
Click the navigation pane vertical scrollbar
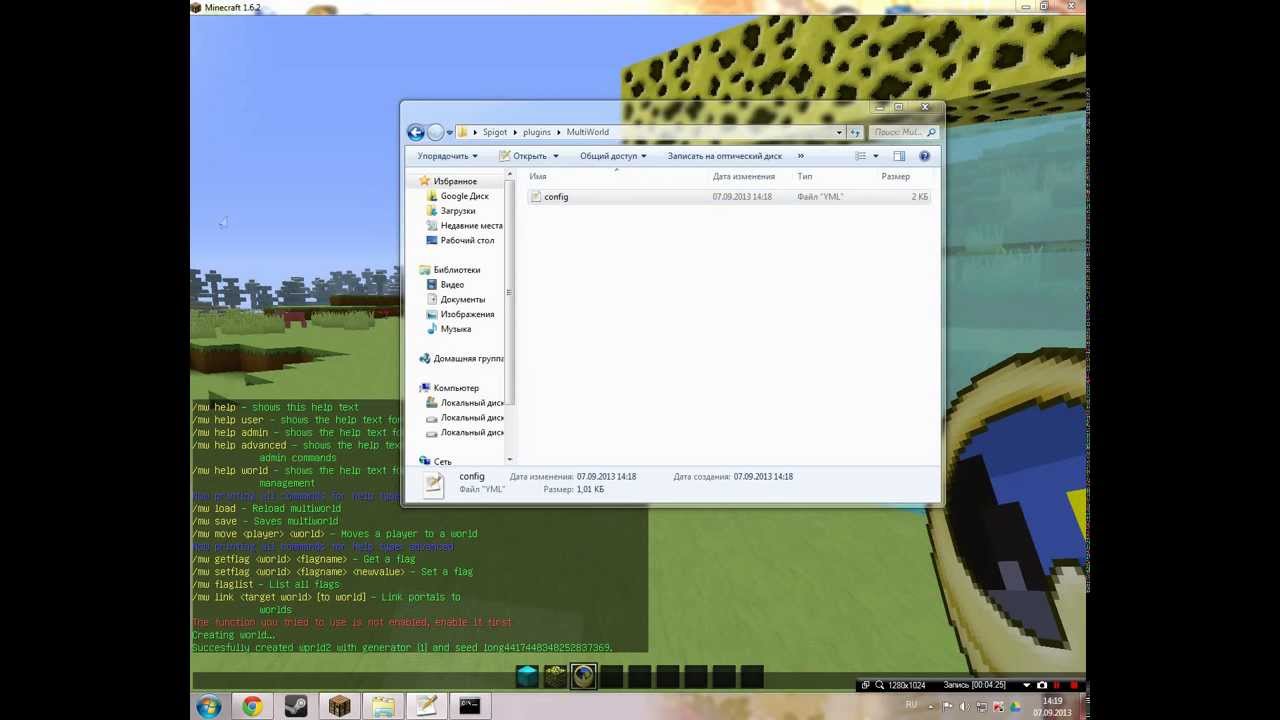pos(509,292)
